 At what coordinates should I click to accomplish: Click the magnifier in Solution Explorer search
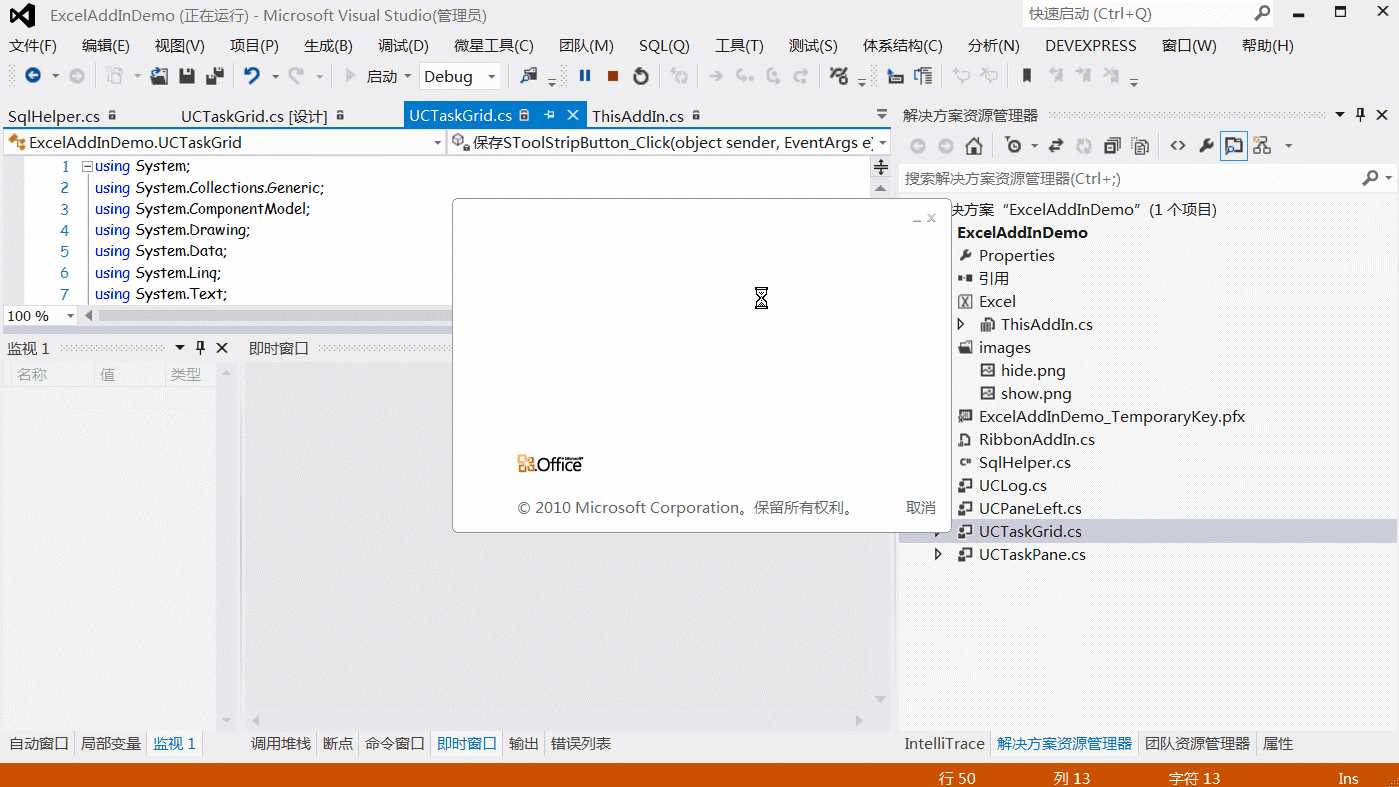[x=1369, y=178]
